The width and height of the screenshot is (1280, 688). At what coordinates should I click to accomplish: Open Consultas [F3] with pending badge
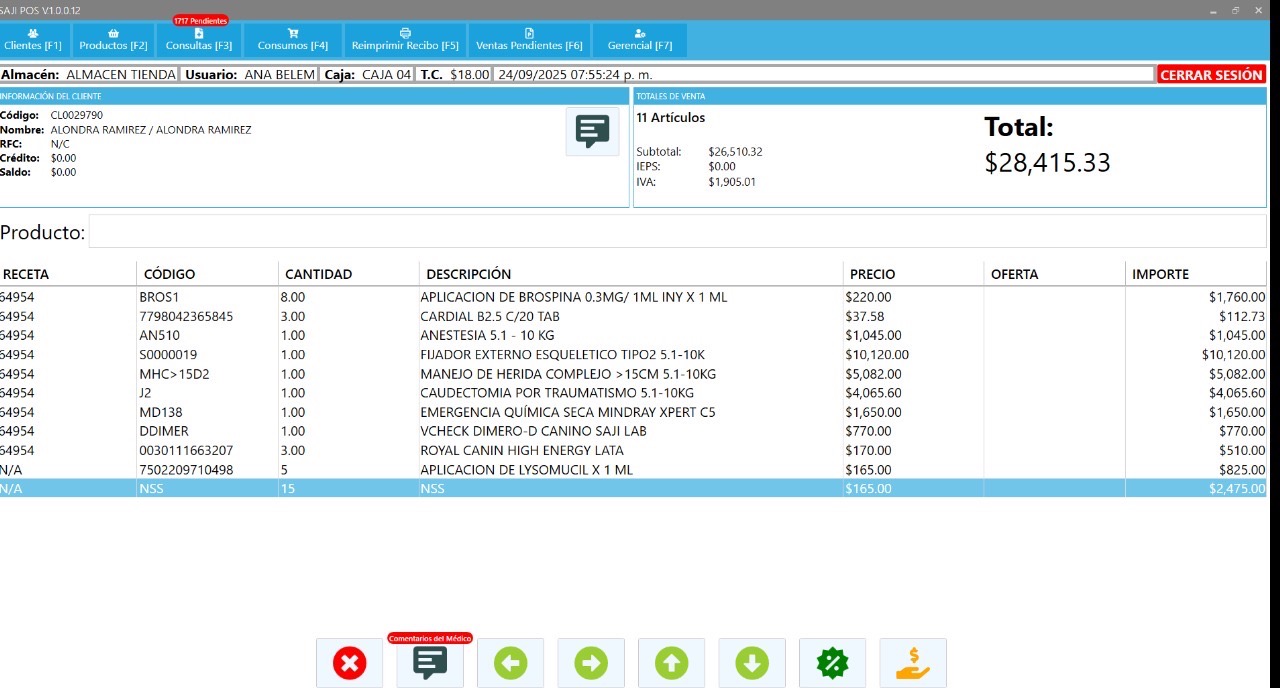pyautogui.click(x=198, y=40)
